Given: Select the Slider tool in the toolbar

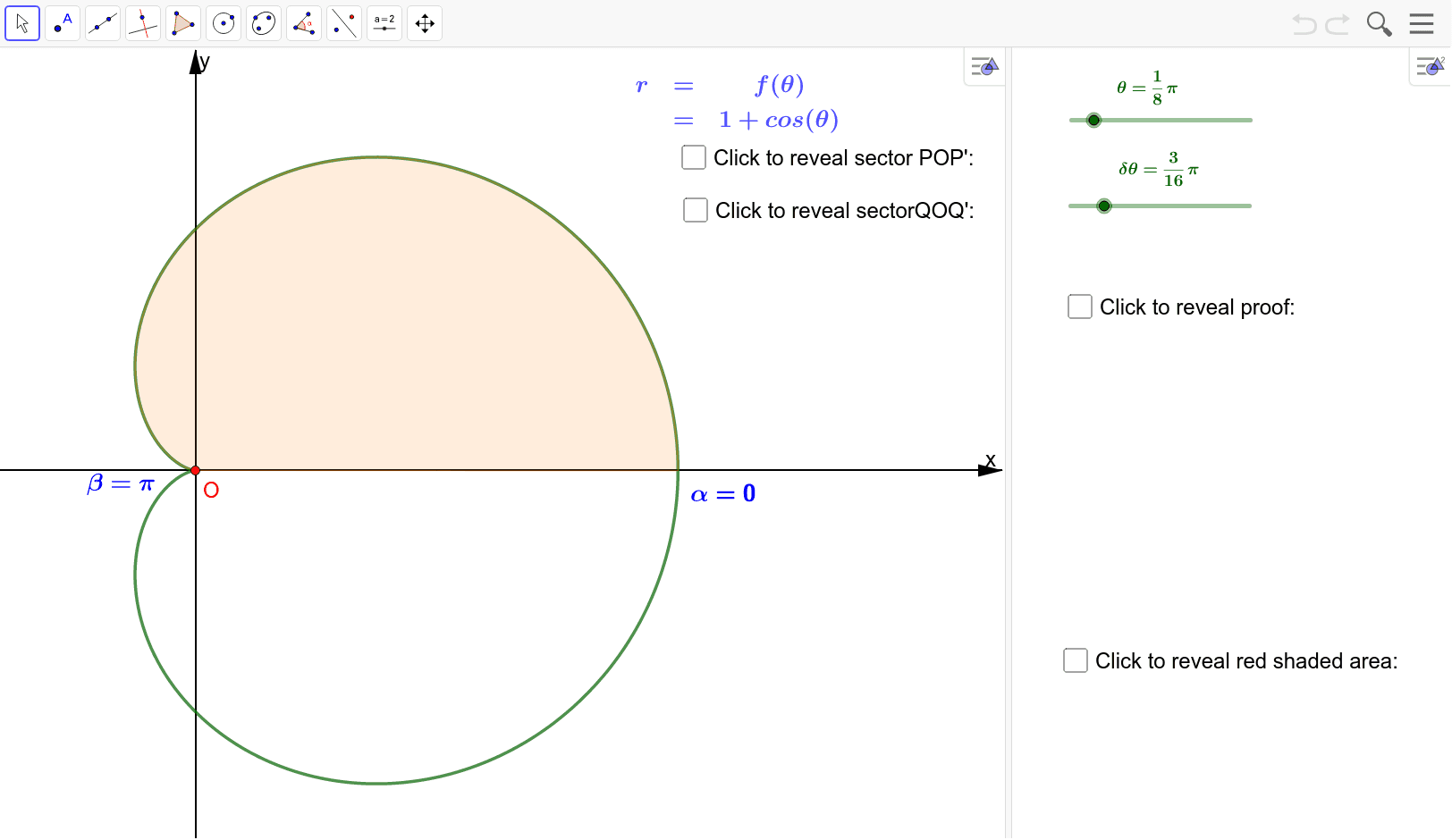Looking at the screenshot, I should coord(384,23).
